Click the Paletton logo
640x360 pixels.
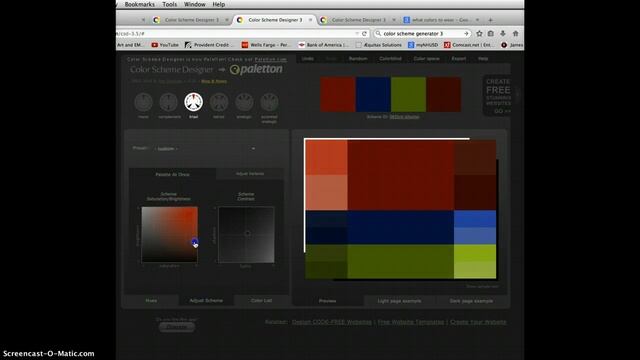click(x=256, y=69)
